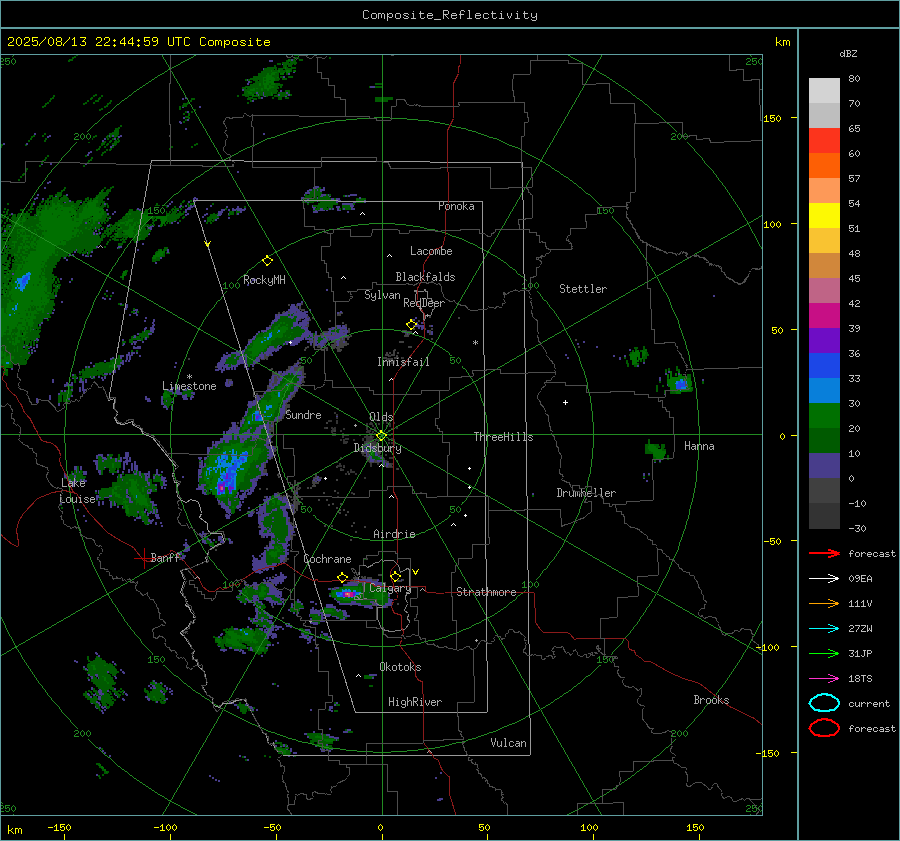The image size is (900, 841).
Task: Click the white 09EA arrow legend icon
Action: pos(824,578)
